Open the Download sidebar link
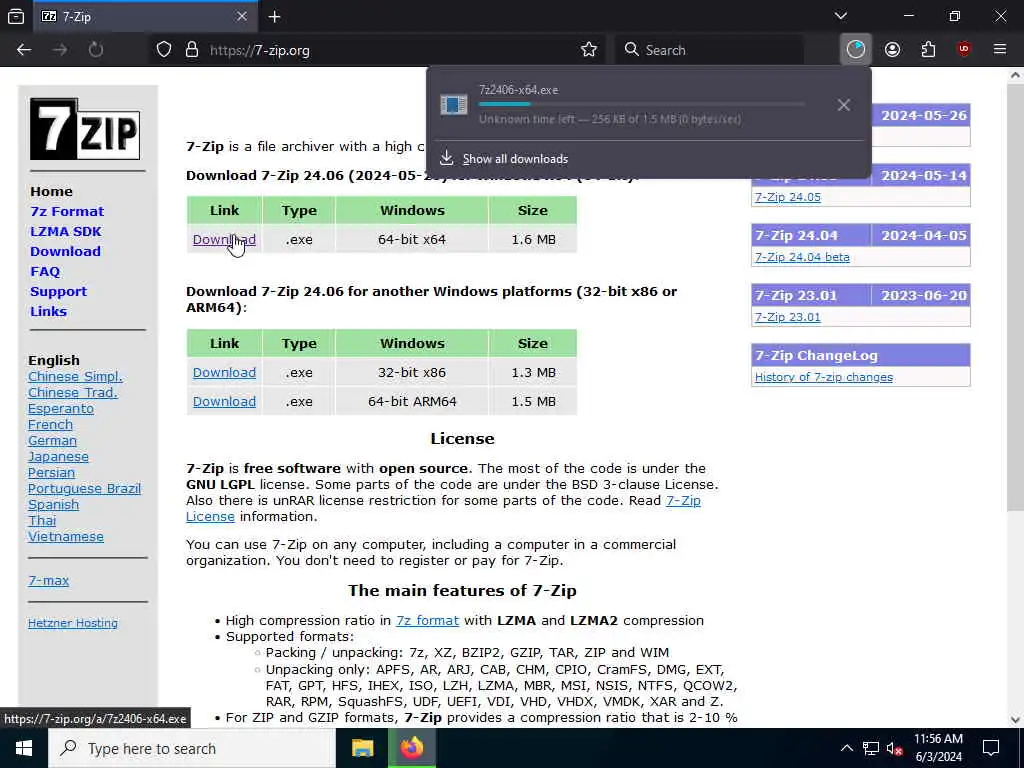 65,251
